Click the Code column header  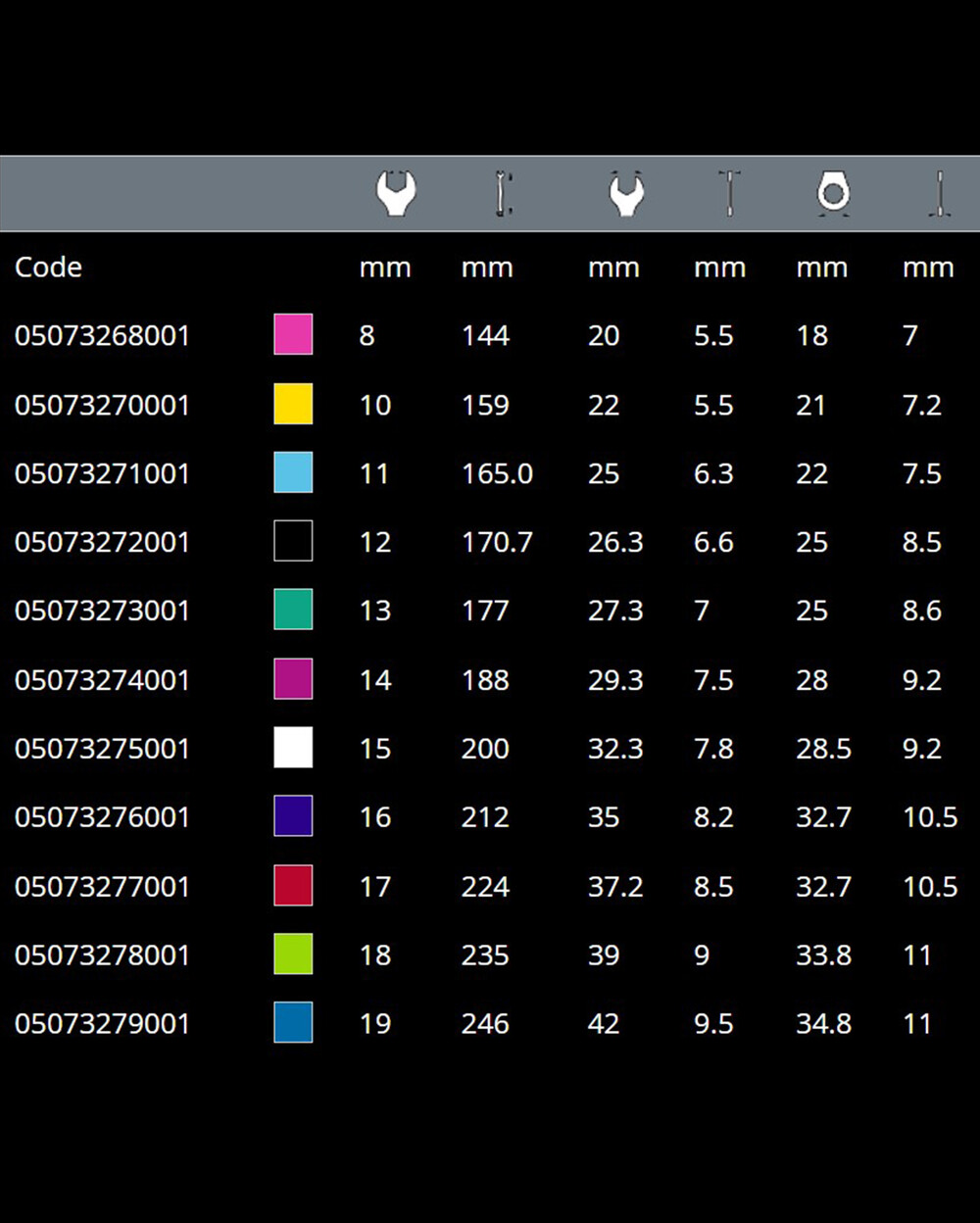[49, 268]
